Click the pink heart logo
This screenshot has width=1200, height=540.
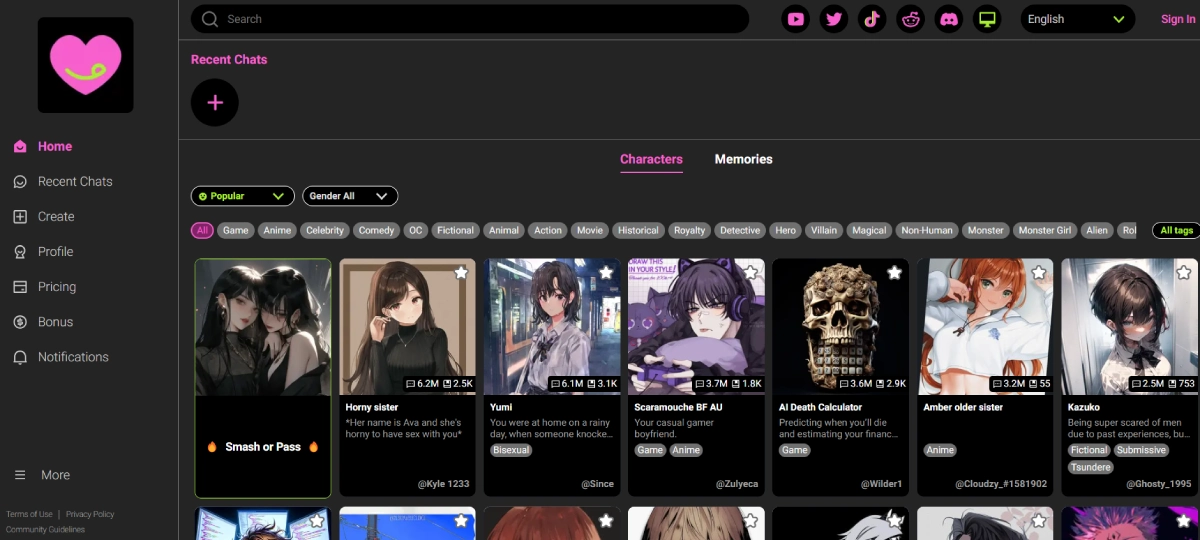86,65
